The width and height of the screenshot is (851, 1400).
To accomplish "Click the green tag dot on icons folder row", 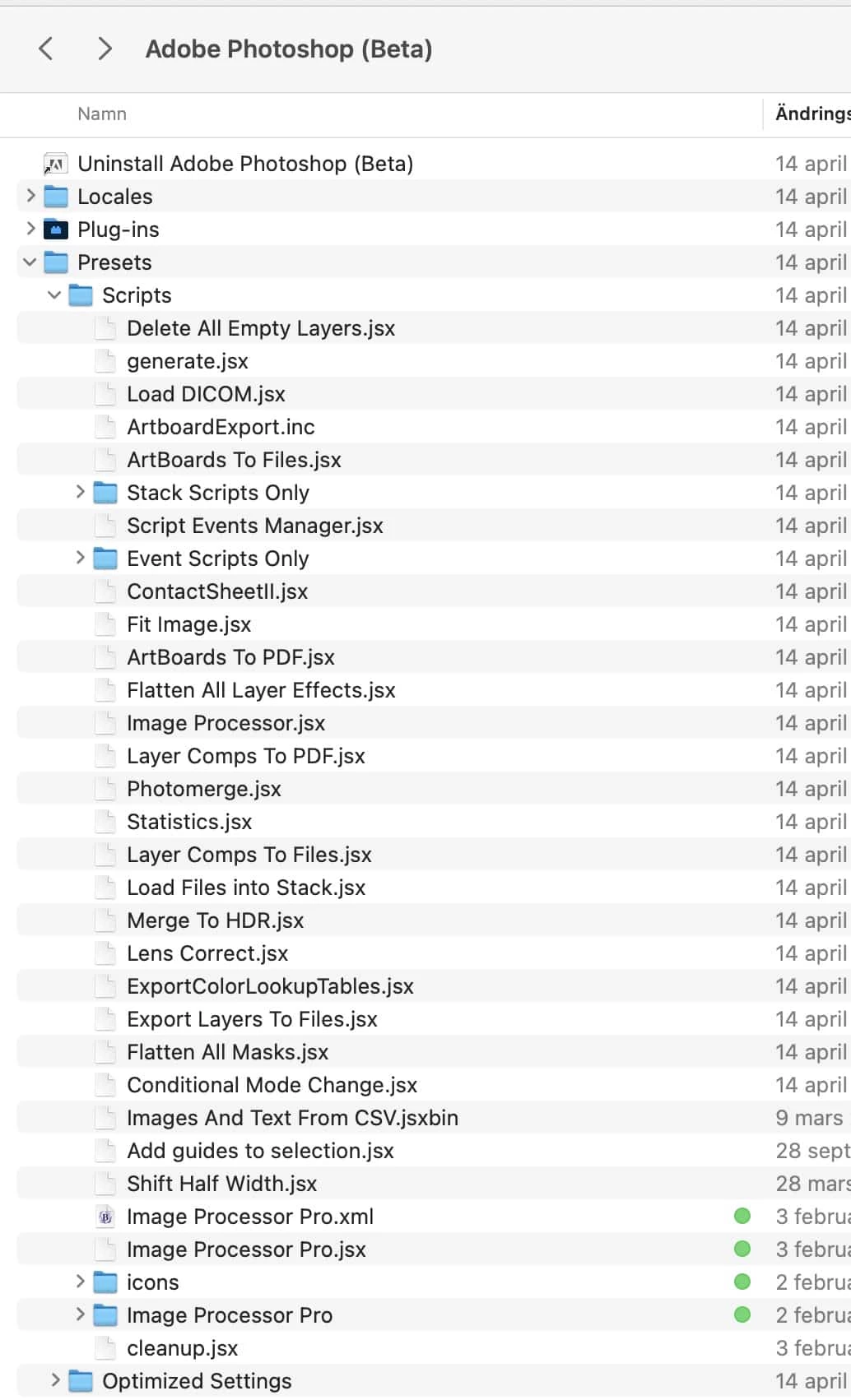I will coord(742,1282).
